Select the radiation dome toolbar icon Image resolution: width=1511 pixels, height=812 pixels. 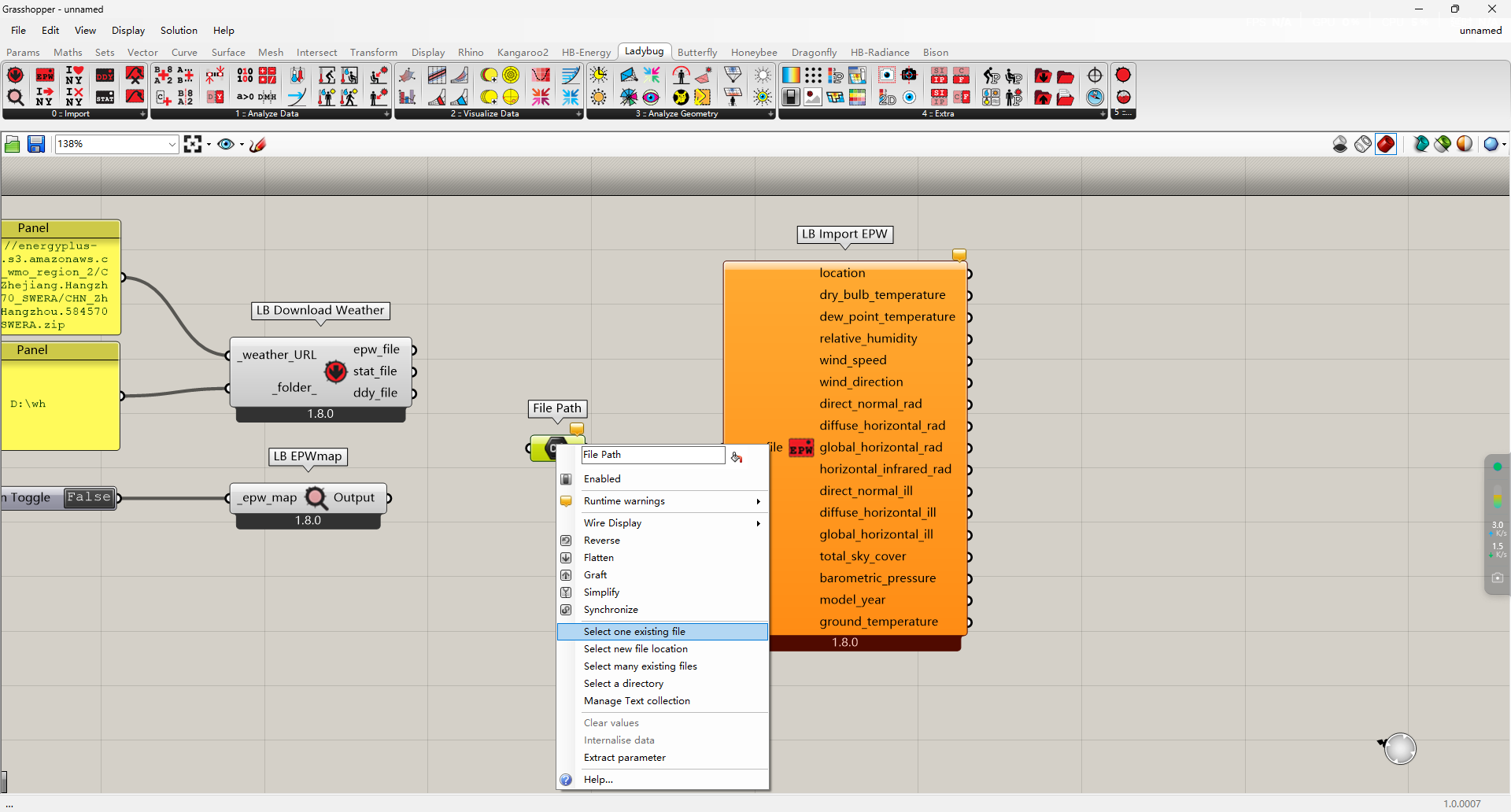pos(681,97)
